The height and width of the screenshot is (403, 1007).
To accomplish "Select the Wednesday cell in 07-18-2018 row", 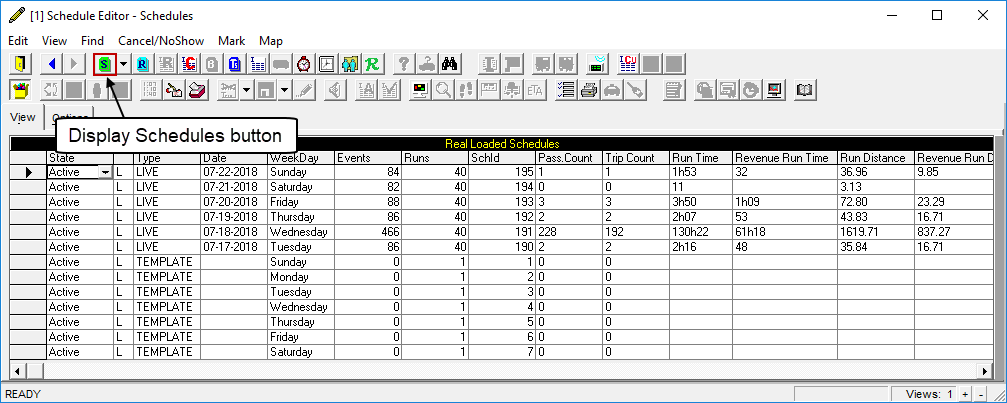I will click(301, 232).
